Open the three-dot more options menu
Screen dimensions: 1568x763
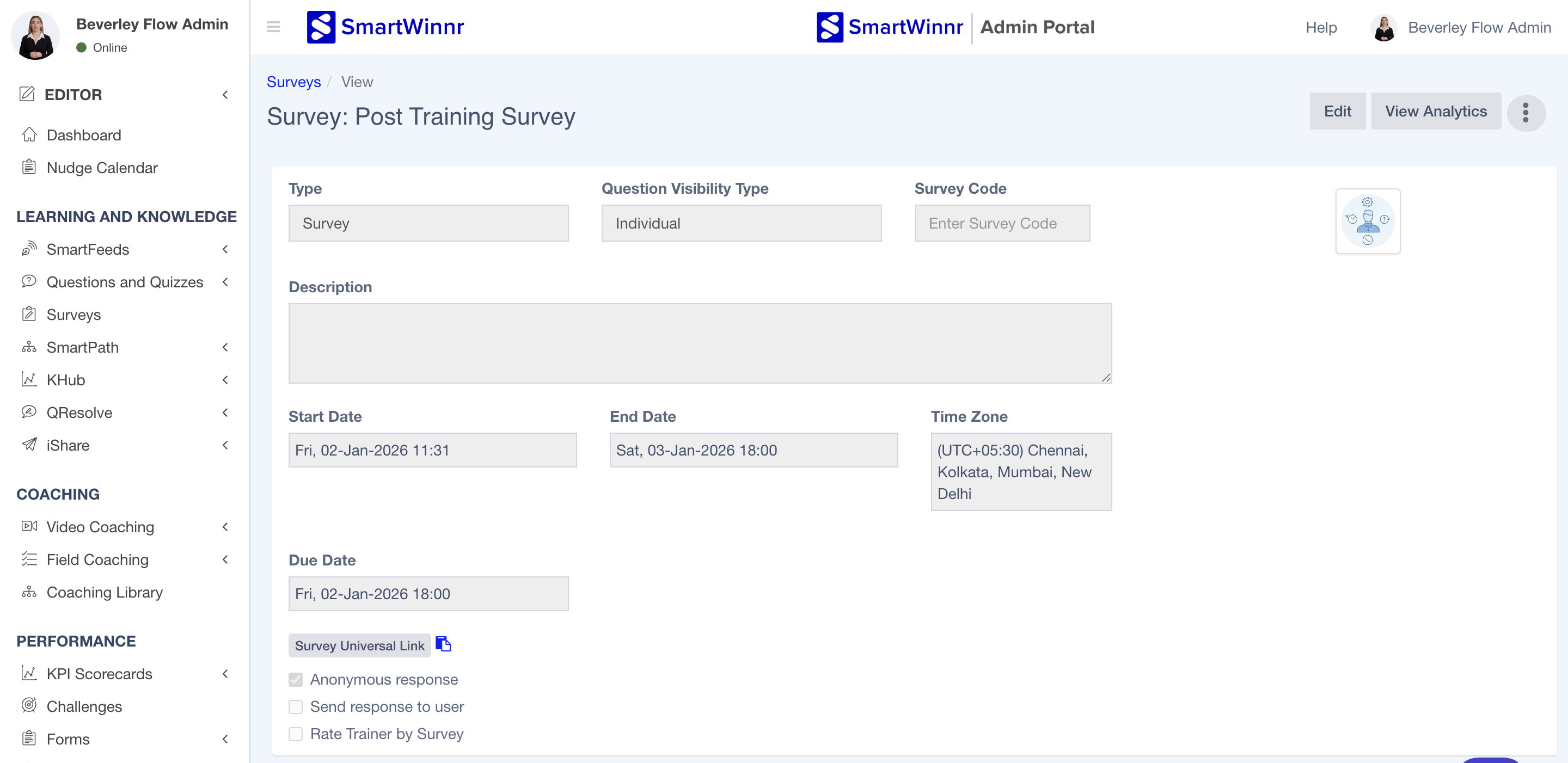coord(1526,113)
